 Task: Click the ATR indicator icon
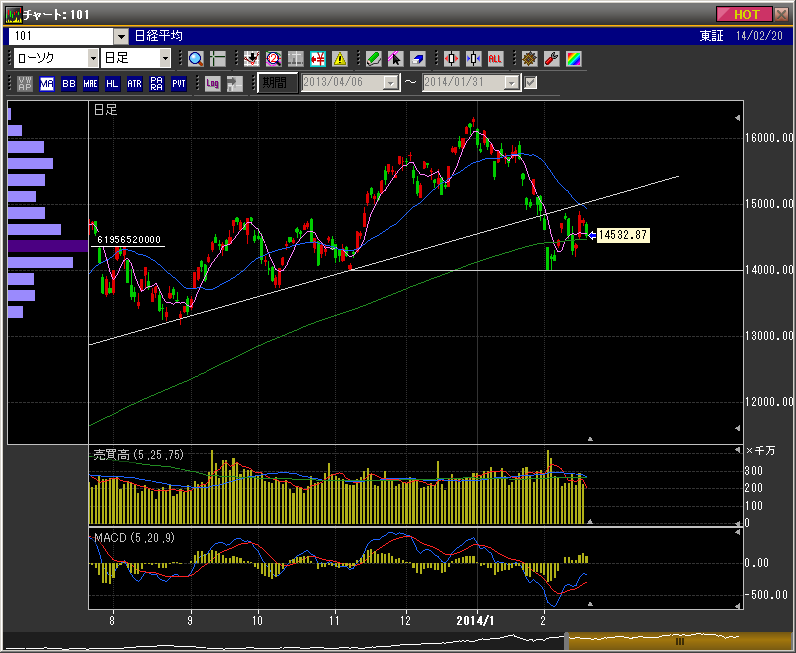coord(134,84)
